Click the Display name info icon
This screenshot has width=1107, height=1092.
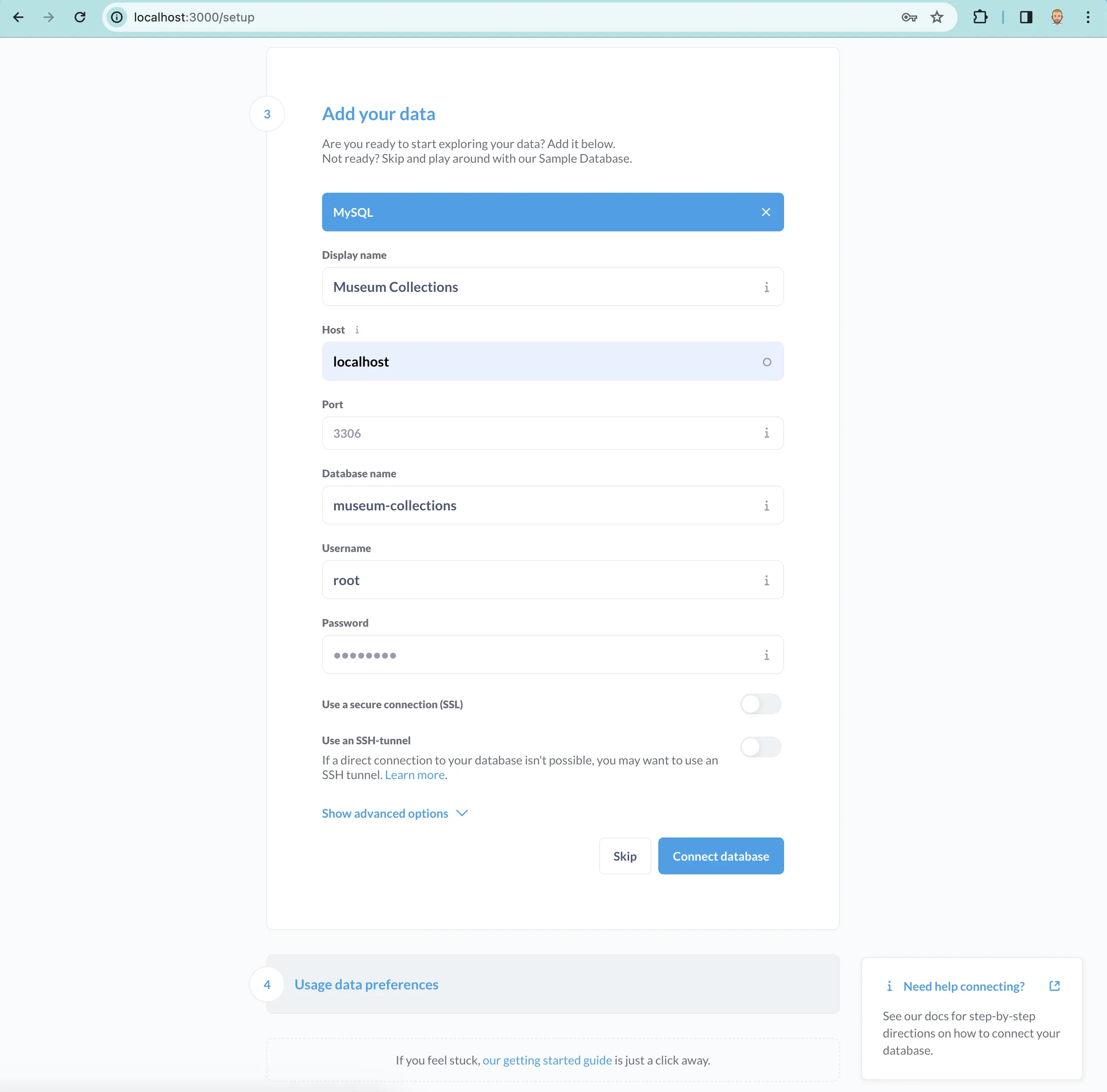[x=766, y=287]
